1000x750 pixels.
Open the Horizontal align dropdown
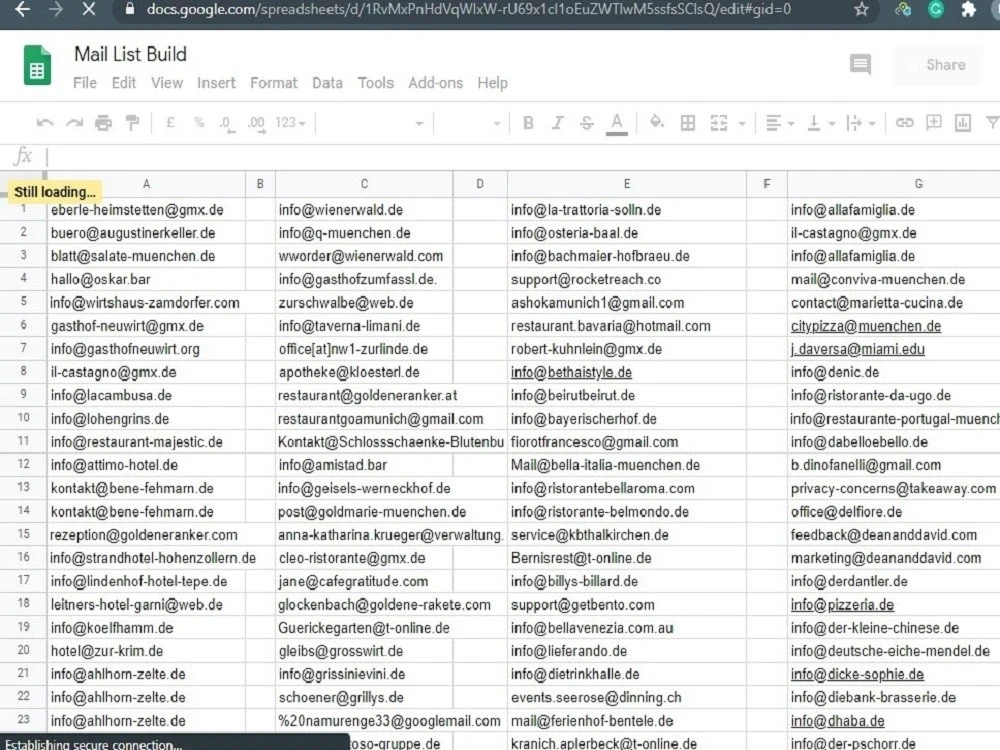(778, 122)
